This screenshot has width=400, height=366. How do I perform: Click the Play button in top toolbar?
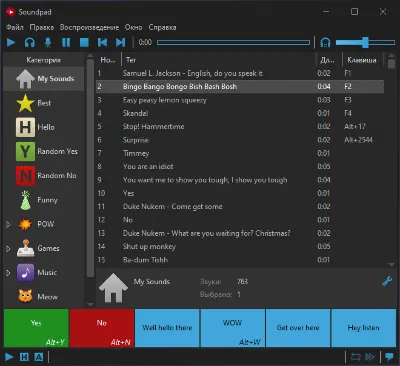(x=11, y=42)
